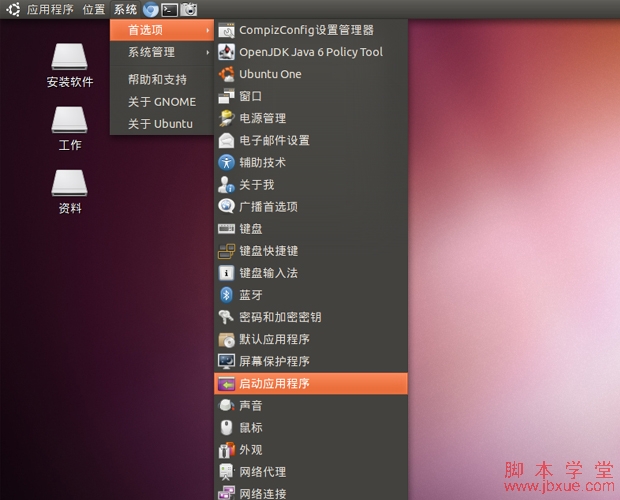Expand the 系统管理 submenu
Viewport: 620px width, 500px height.
[x=162, y=52]
